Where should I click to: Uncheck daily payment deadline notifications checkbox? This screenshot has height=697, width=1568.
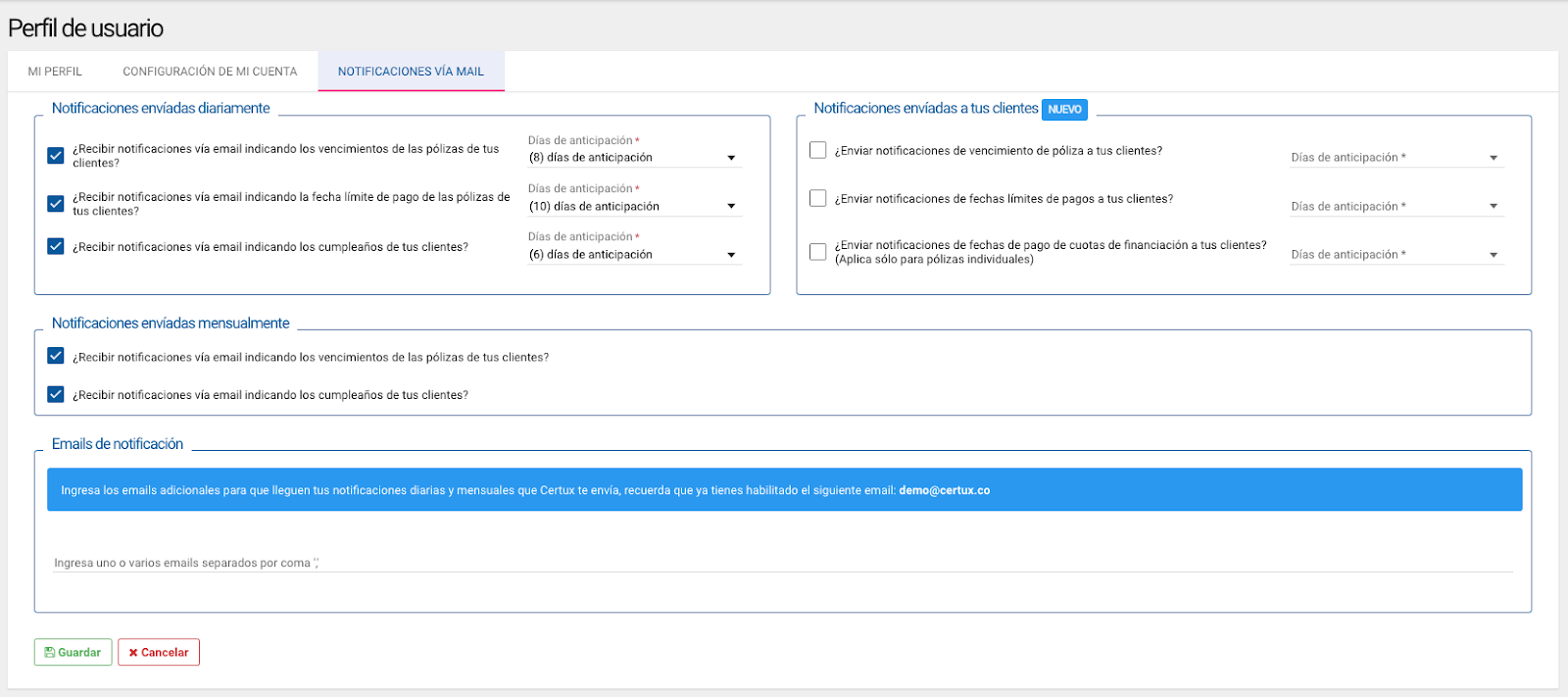56,204
